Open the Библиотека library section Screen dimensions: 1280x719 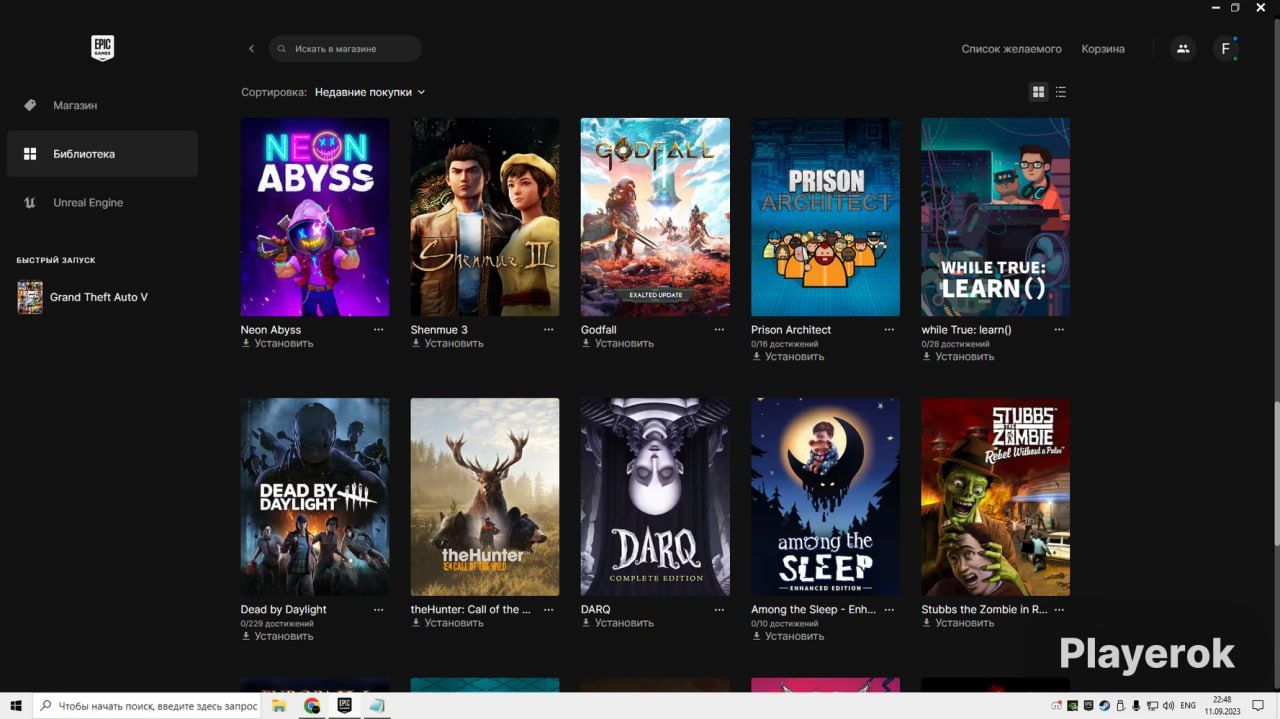coord(102,154)
